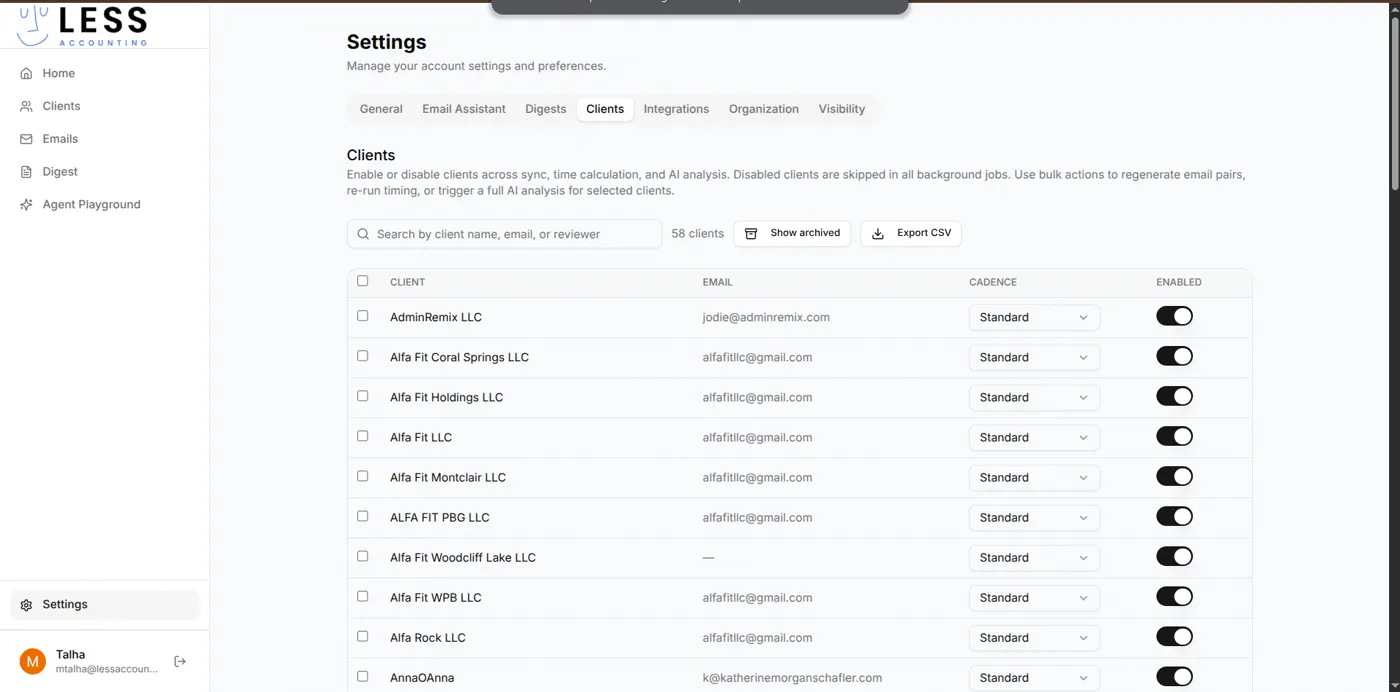Click the Export CSV button
The width and height of the screenshot is (1400, 692).
pyautogui.click(x=911, y=233)
